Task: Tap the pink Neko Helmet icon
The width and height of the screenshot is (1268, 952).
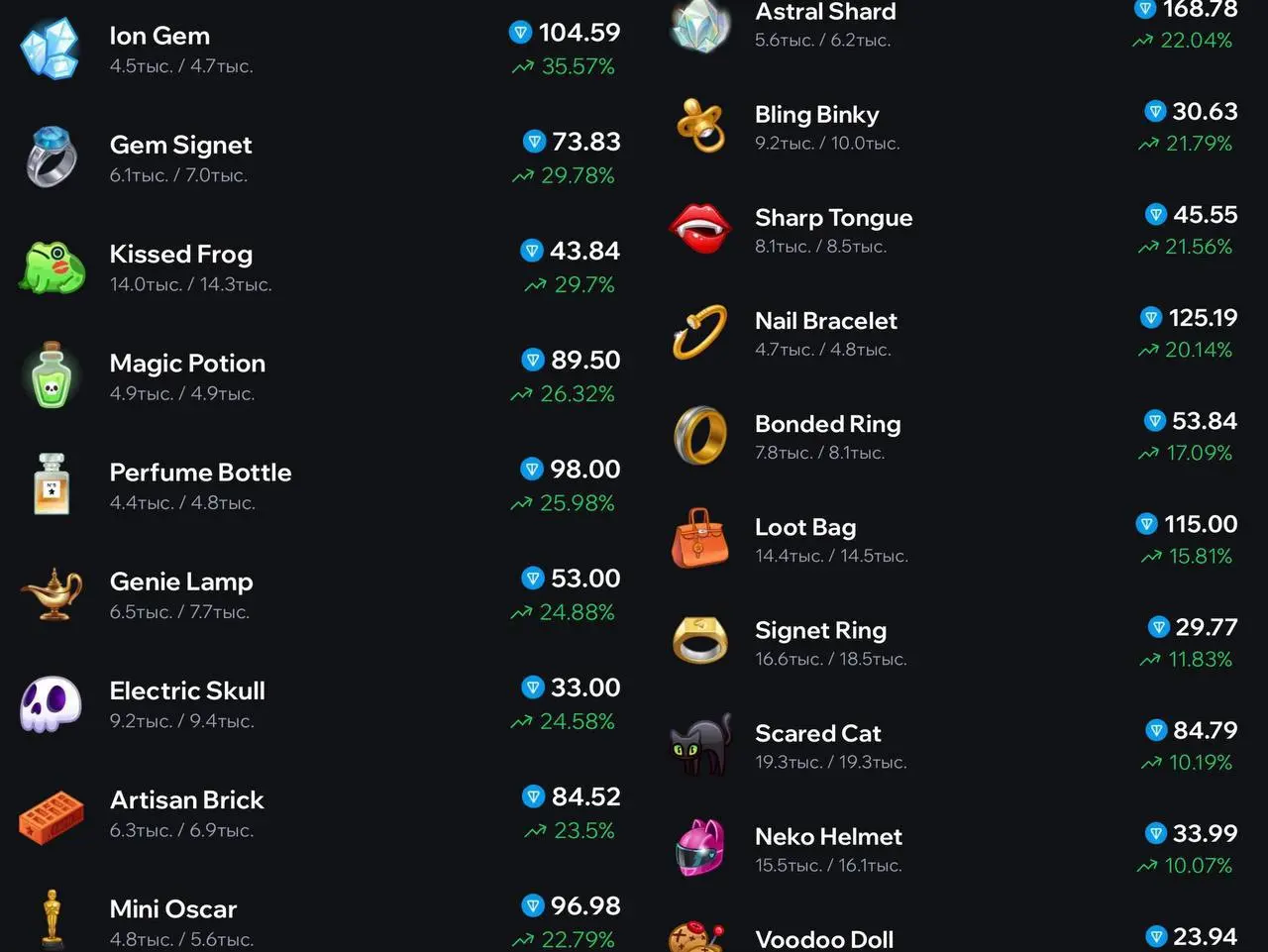Action: 700,848
